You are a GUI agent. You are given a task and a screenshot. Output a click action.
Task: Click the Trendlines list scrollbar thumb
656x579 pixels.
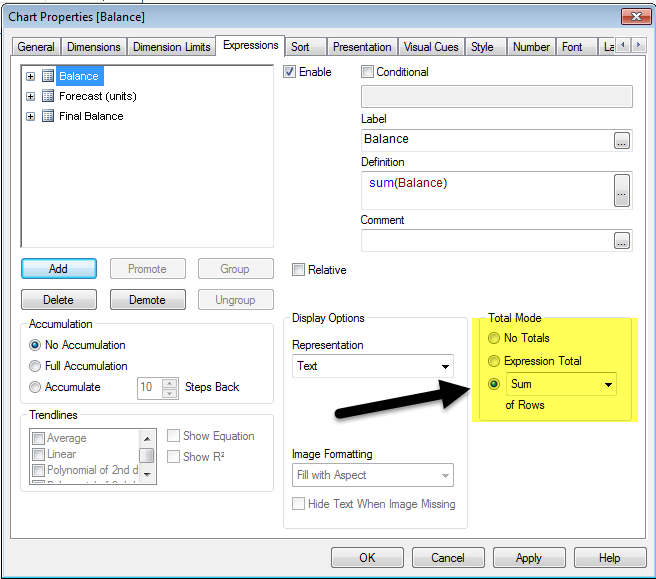tap(146, 455)
